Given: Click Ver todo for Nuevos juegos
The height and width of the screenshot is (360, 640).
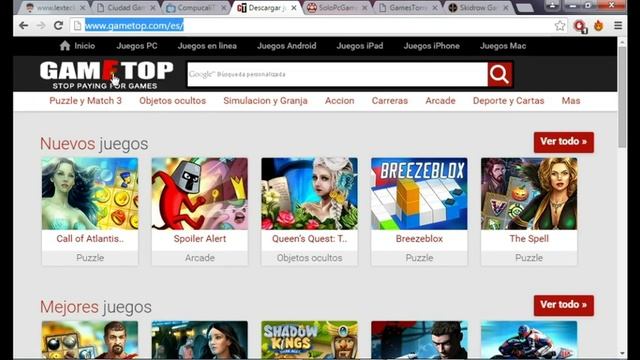Looking at the screenshot, I should [564, 142].
